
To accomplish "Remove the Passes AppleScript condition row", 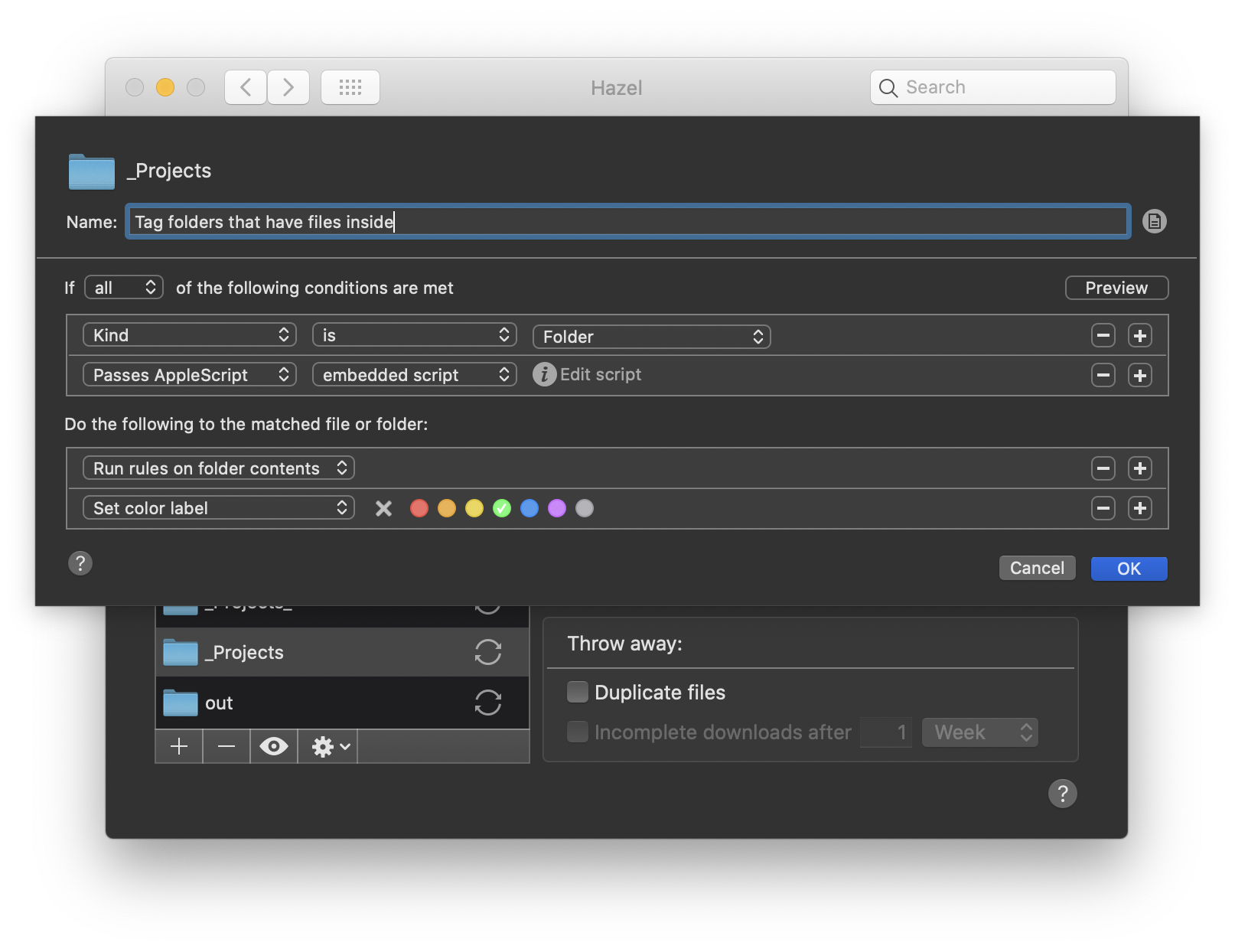I will click(1103, 375).
